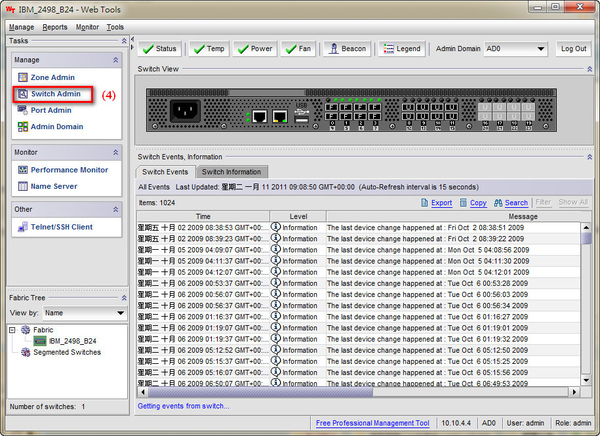Click the Fan green checkmark icon
Viewport: 600px width, 436px height.
[291, 49]
